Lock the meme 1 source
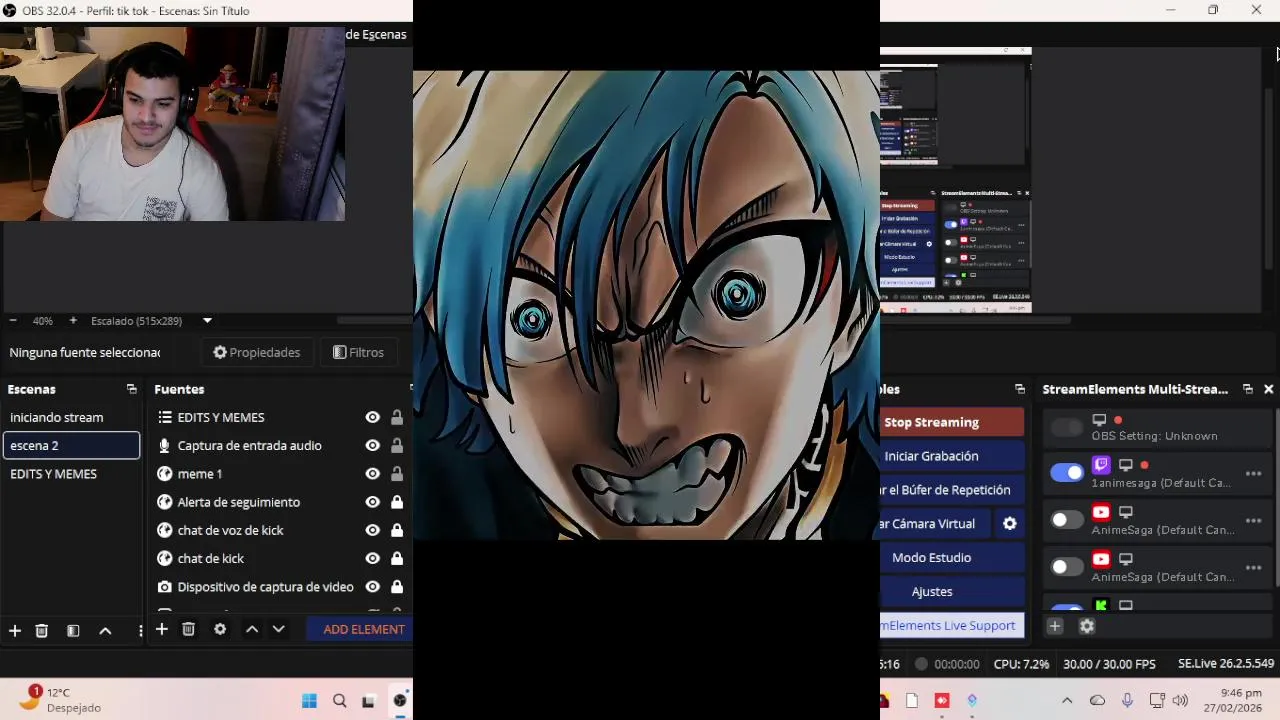This screenshot has width=1280, height=720. [397, 474]
